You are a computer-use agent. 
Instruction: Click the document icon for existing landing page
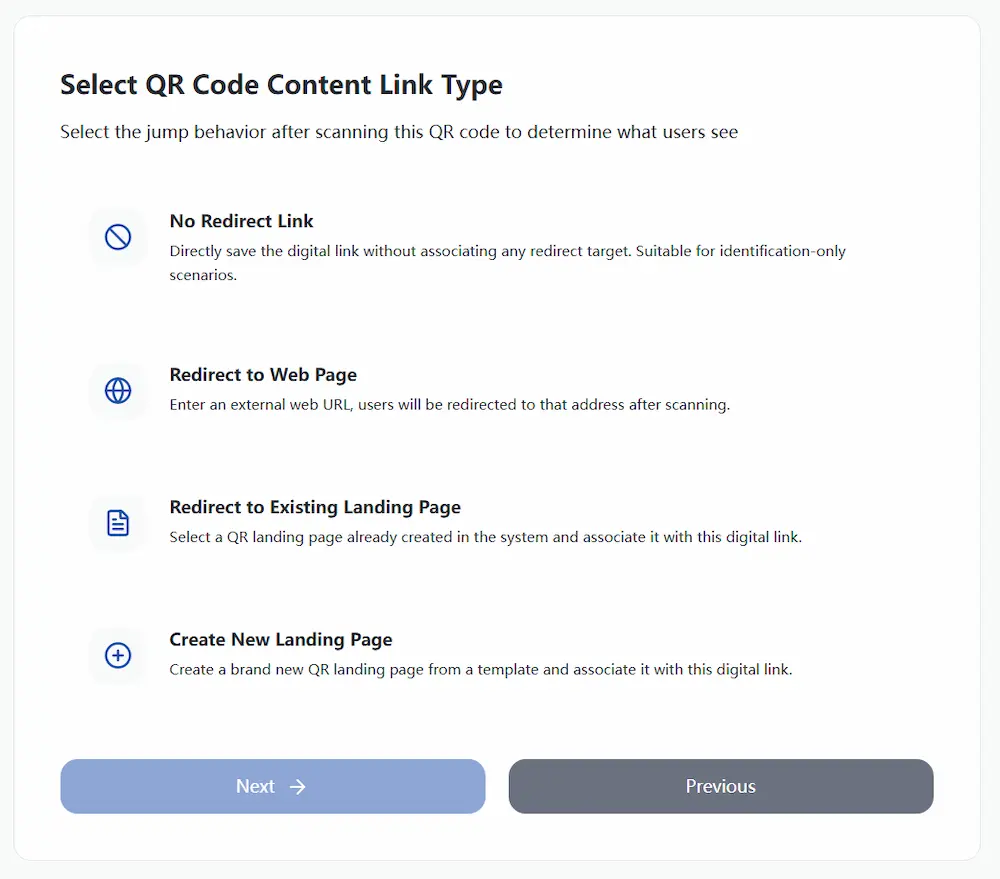[118, 523]
